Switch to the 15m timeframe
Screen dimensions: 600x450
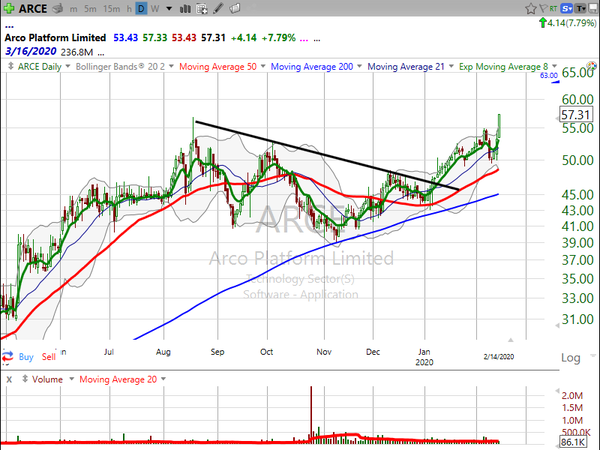[x=111, y=9]
